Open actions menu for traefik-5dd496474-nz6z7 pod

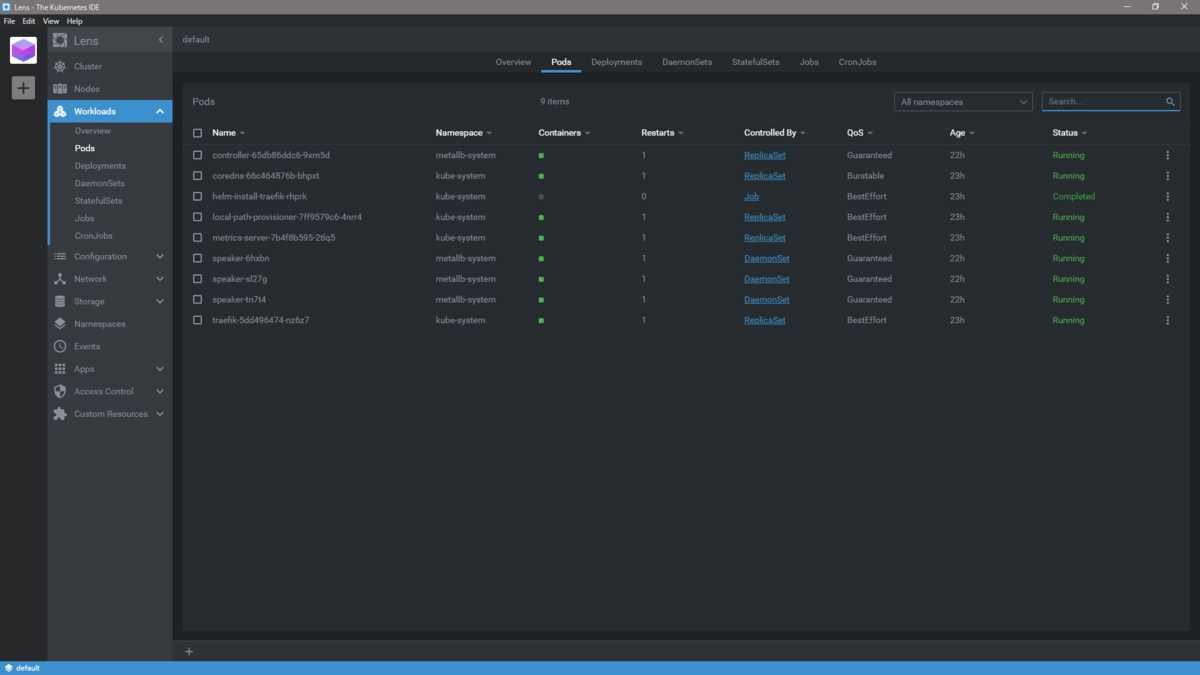coord(1167,320)
